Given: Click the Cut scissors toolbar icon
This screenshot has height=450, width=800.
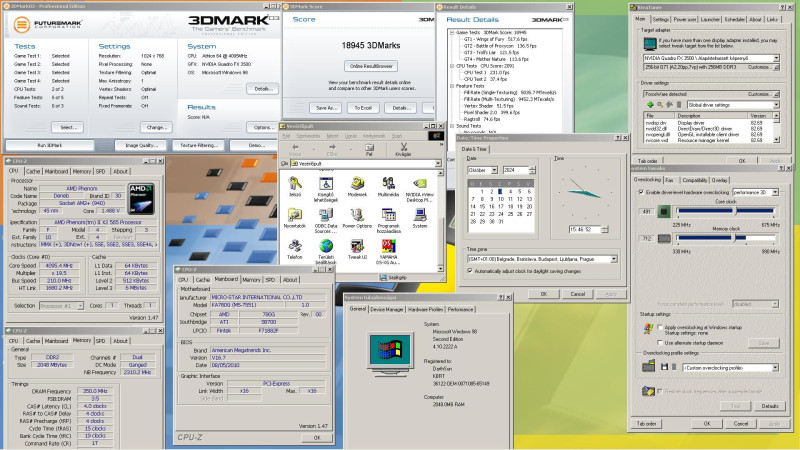Looking at the screenshot, I should click(x=403, y=149).
